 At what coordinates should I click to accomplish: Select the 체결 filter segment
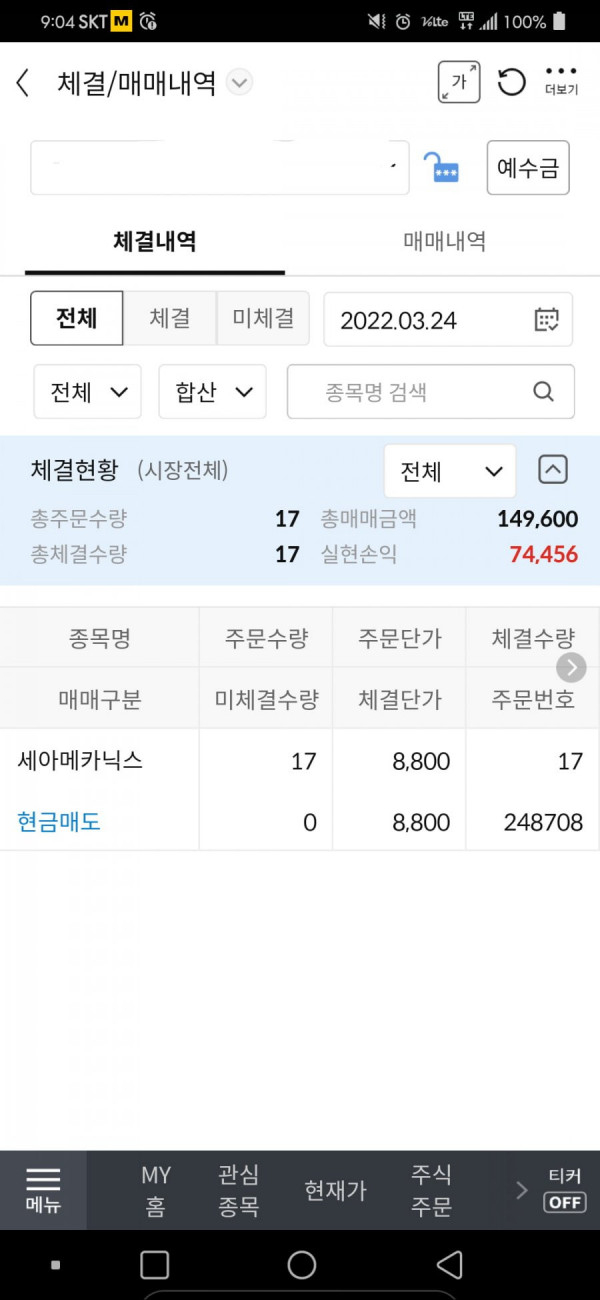170,319
